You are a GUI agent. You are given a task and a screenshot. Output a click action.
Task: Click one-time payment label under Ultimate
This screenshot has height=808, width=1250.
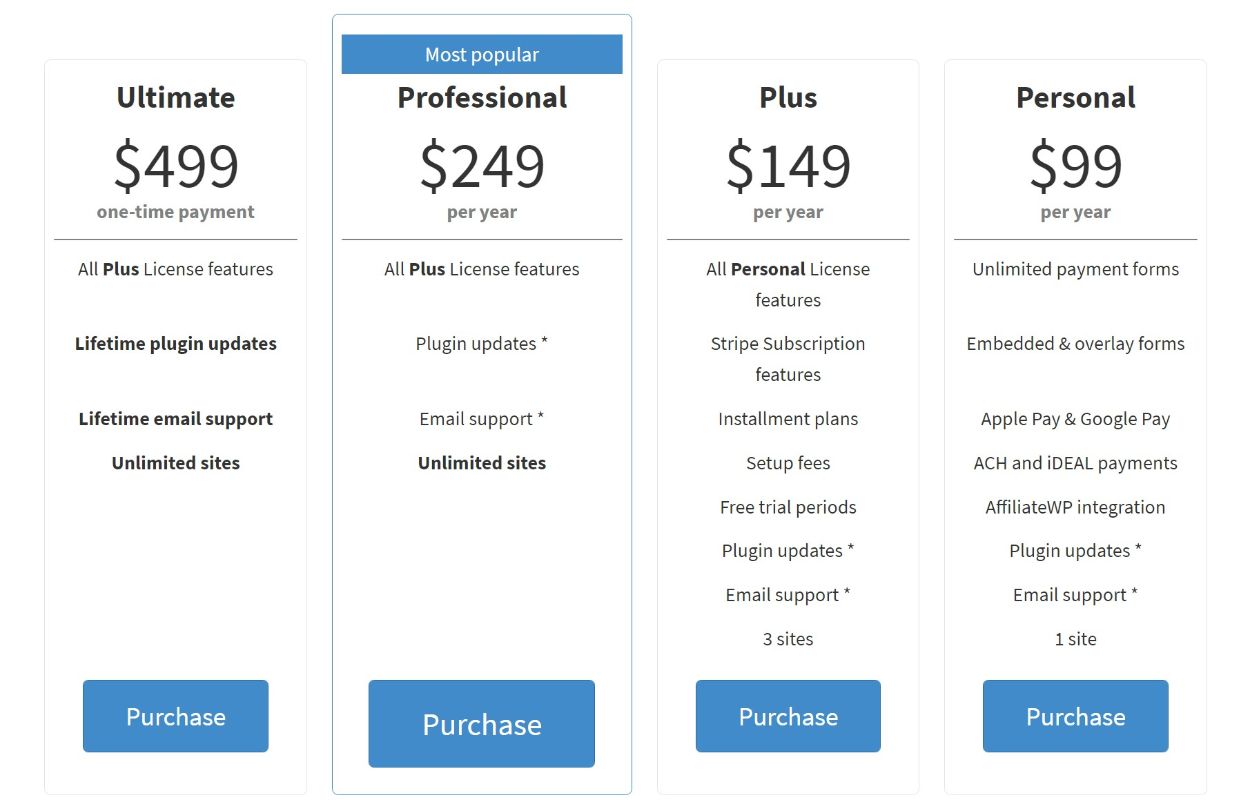pos(175,211)
